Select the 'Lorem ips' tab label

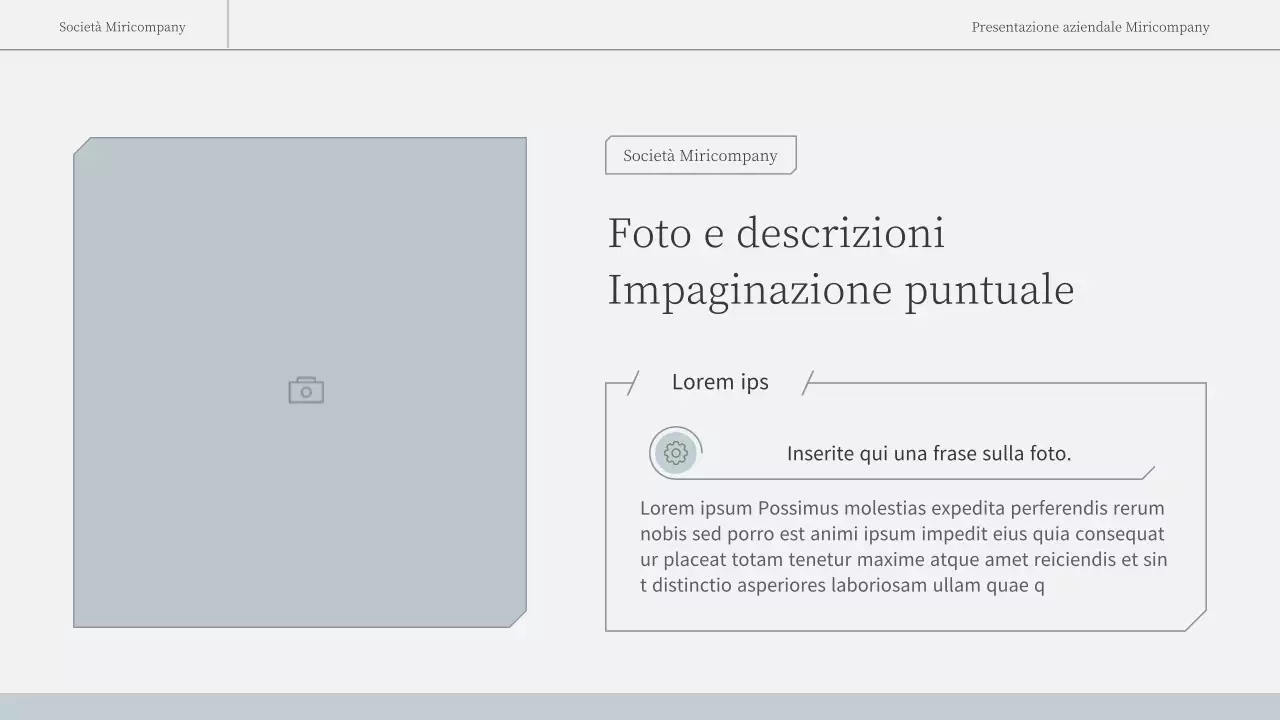coord(720,382)
